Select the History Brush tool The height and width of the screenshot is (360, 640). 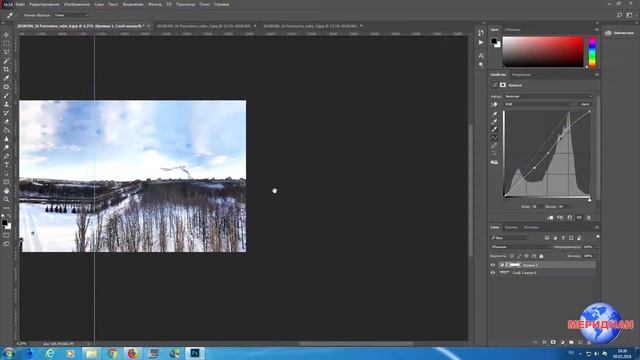pos(6,113)
